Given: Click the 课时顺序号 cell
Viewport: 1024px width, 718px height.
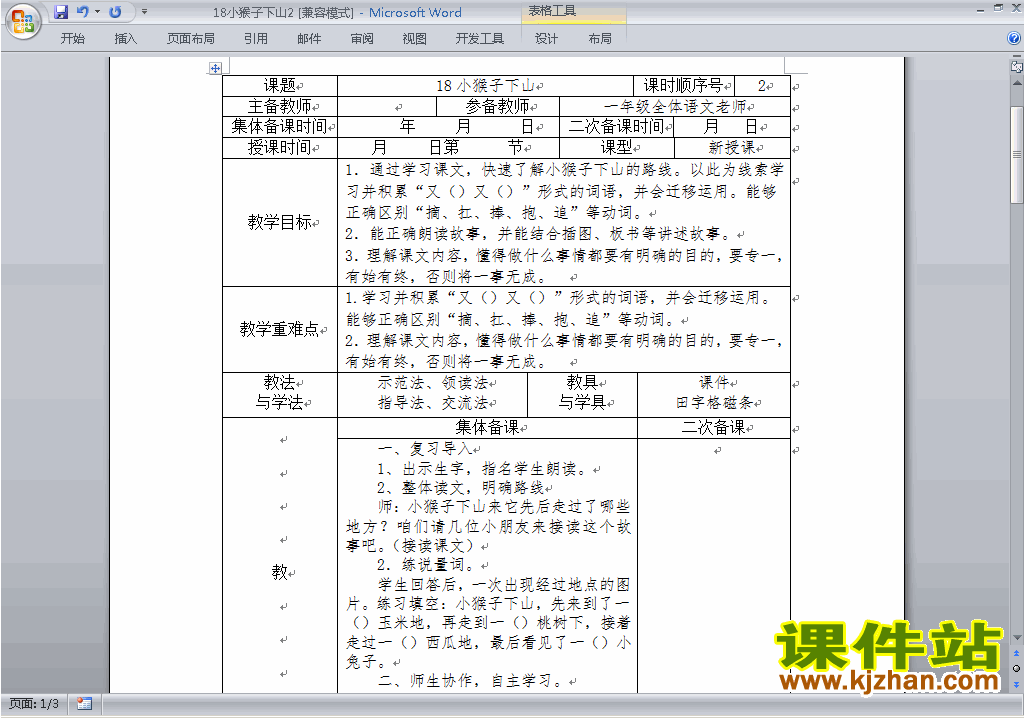Looking at the screenshot, I should point(684,86).
